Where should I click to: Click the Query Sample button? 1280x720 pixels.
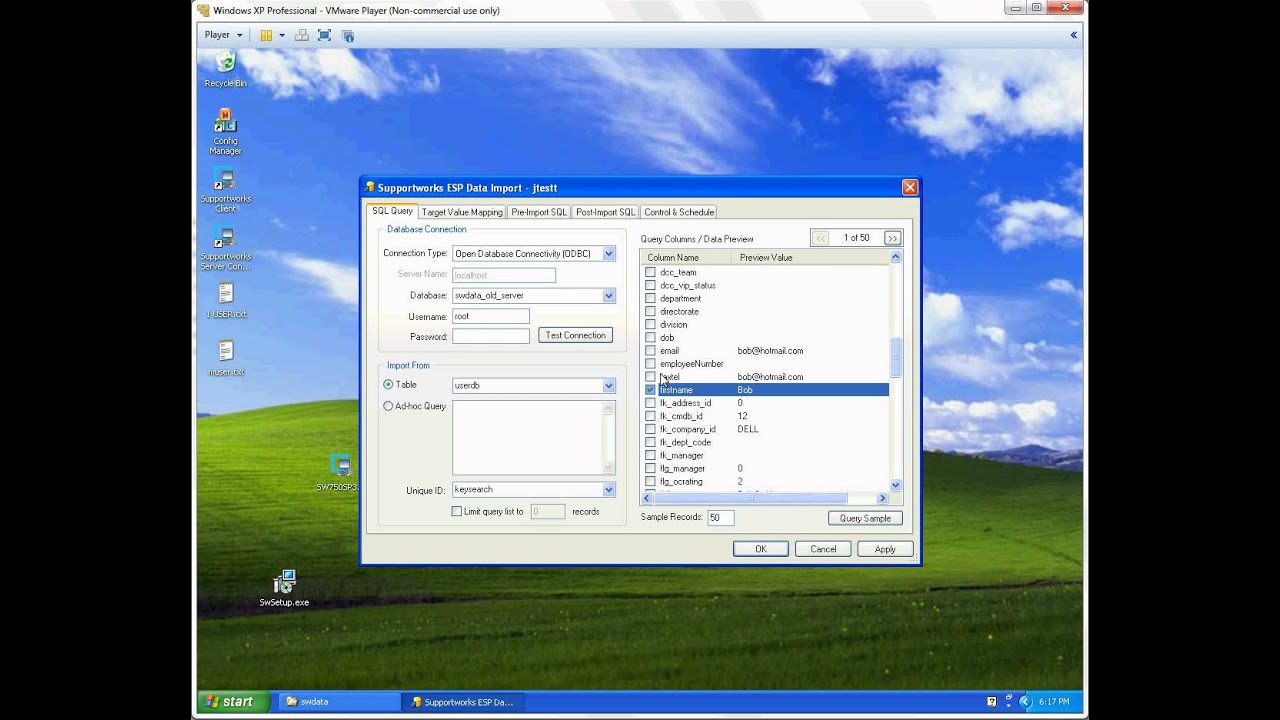(865, 518)
